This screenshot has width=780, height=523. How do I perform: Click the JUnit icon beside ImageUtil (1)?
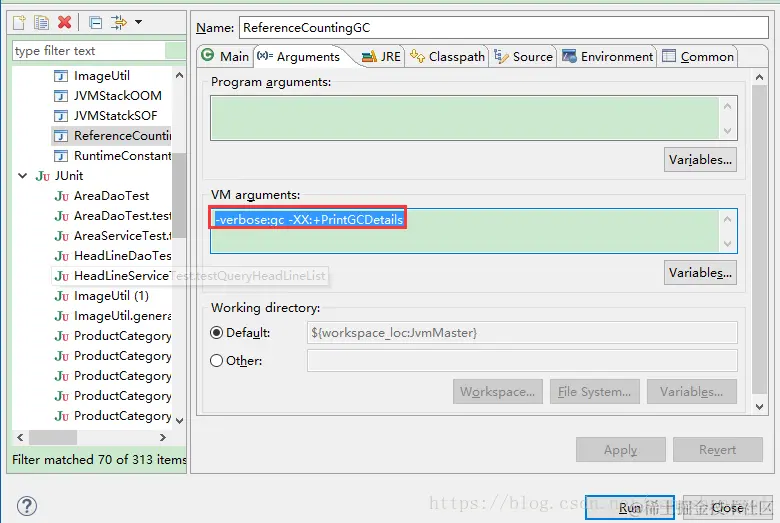(61, 296)
